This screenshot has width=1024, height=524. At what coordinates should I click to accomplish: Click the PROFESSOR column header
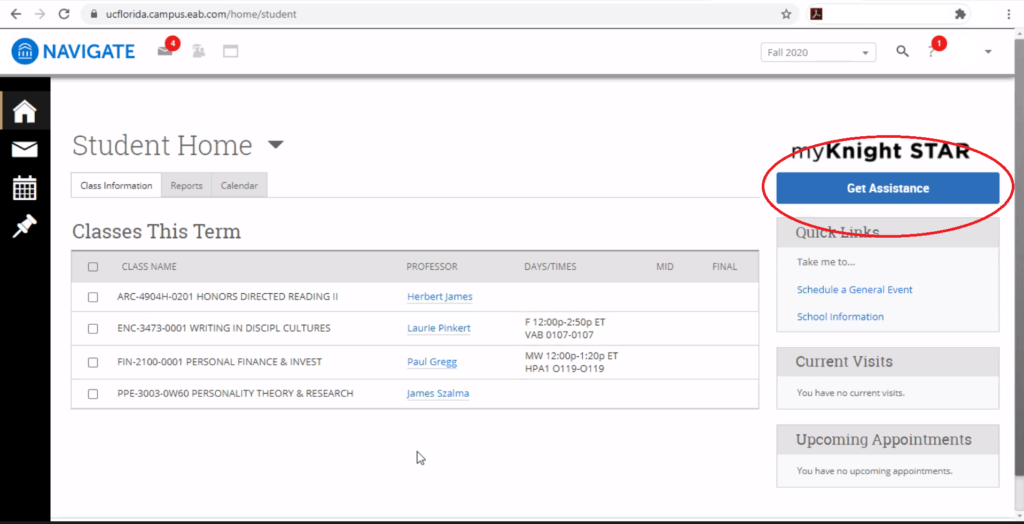[432, 267]
